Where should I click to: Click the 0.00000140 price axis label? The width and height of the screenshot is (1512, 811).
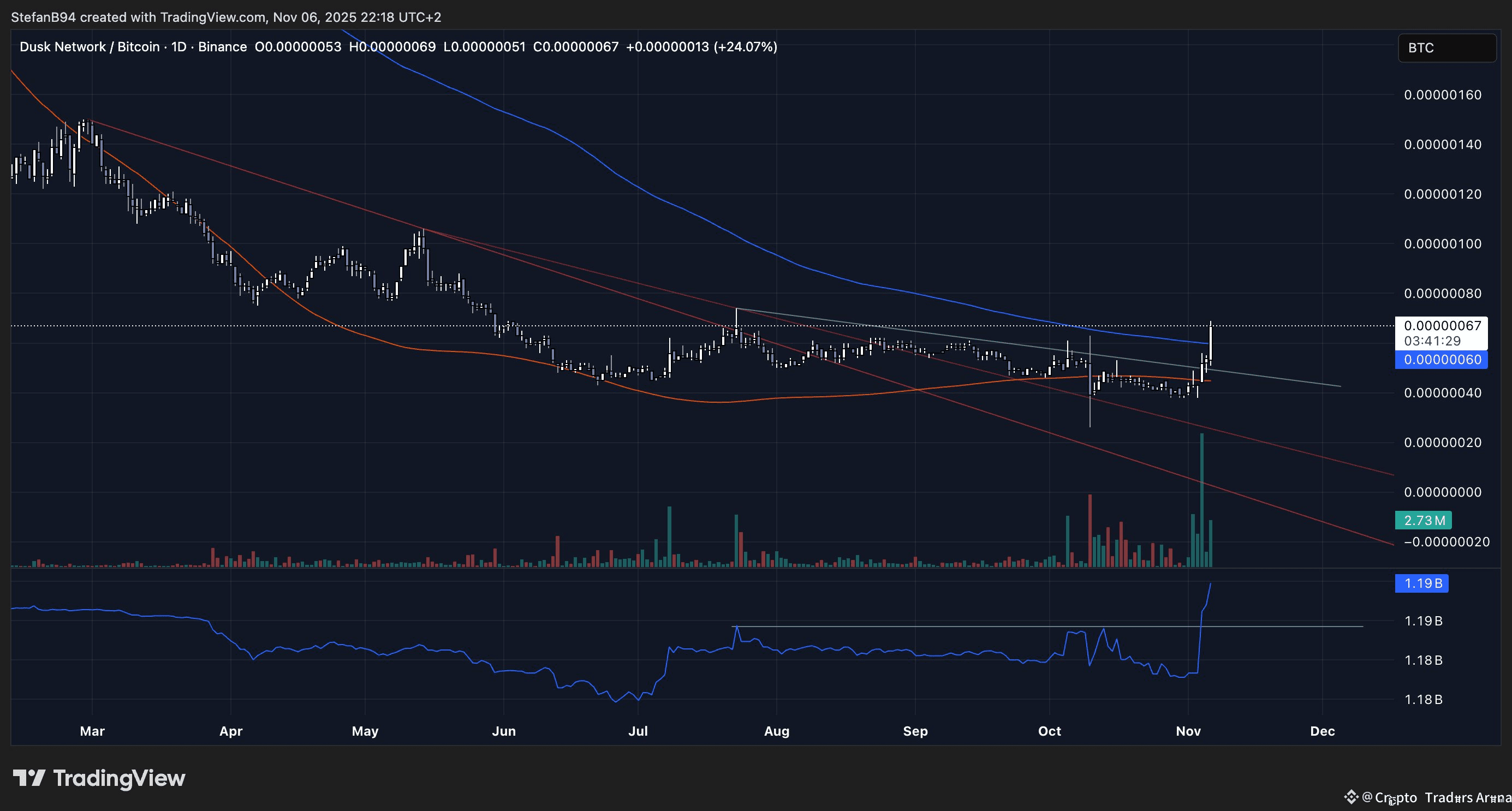[x=1443, y=145]
